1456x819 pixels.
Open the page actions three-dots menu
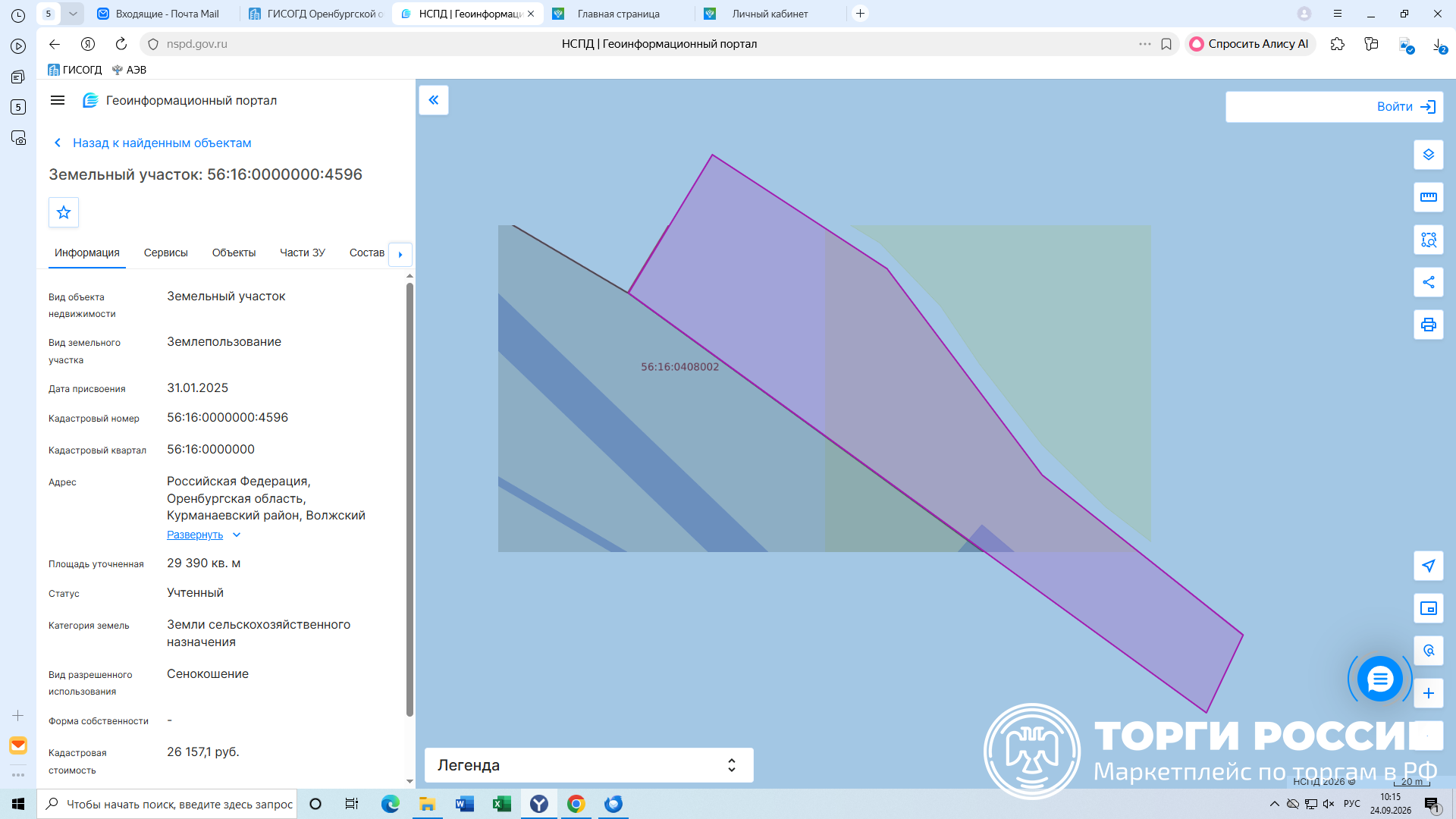click(1145, 44)
